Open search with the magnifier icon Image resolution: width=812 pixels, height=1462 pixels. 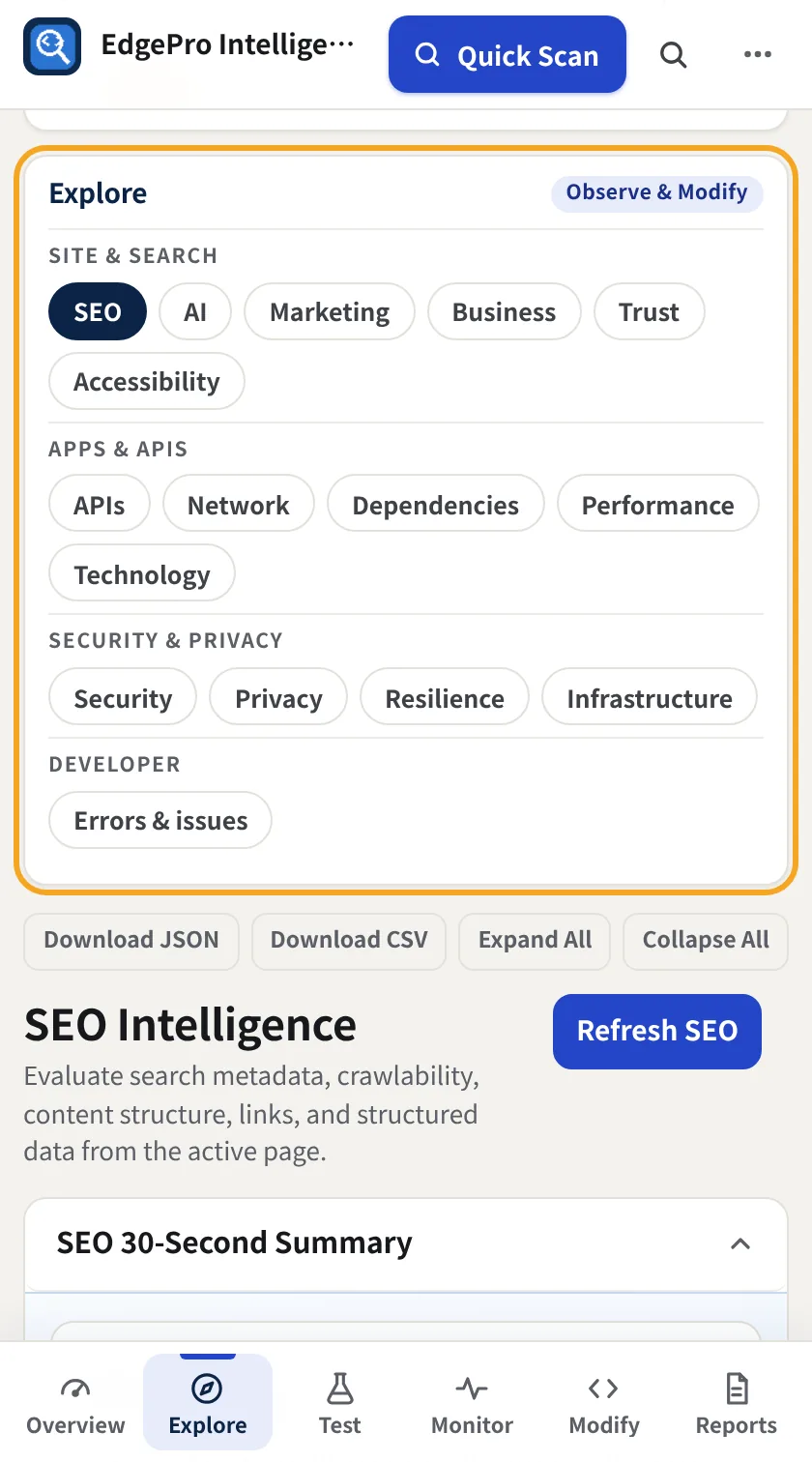tap(674, 55)
